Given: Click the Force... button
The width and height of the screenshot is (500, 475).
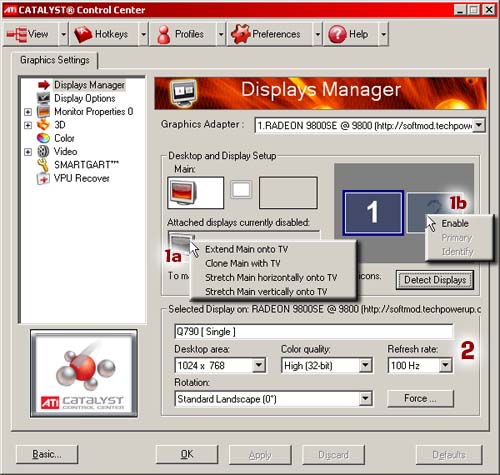Looking at the screenshot, I should pos(420,398).
